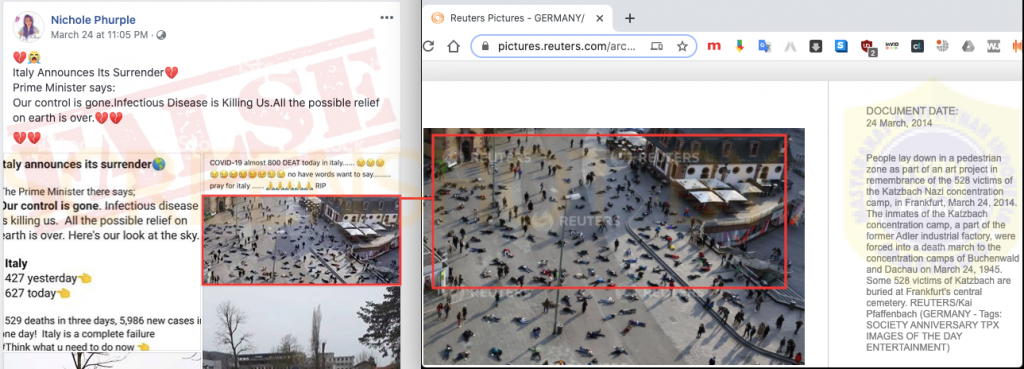The width and height of the screenshot is (1024, 369).
Task: Bookmark this page with the star icon
Action: point(682,46)
